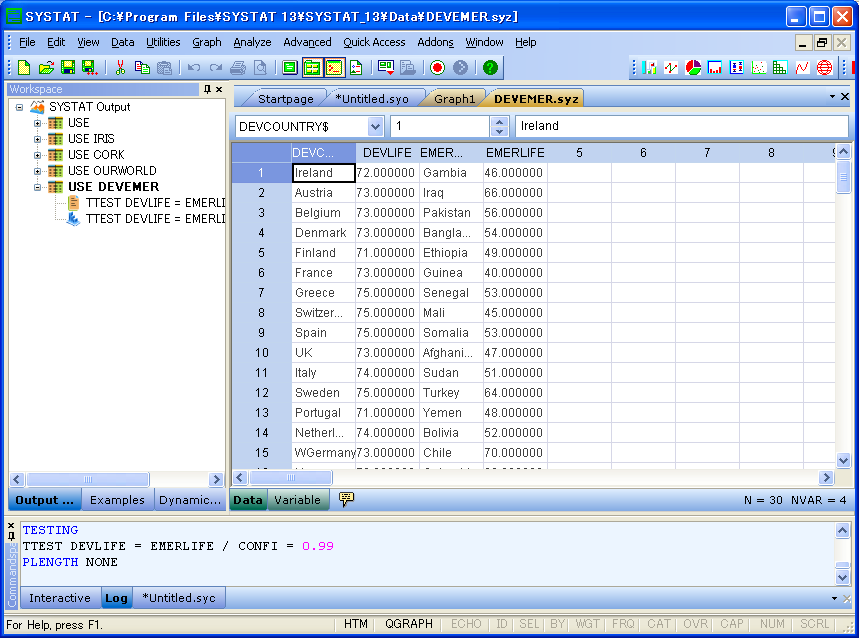
Task: Click the box plot graph icon
Action: coord(737,67)
